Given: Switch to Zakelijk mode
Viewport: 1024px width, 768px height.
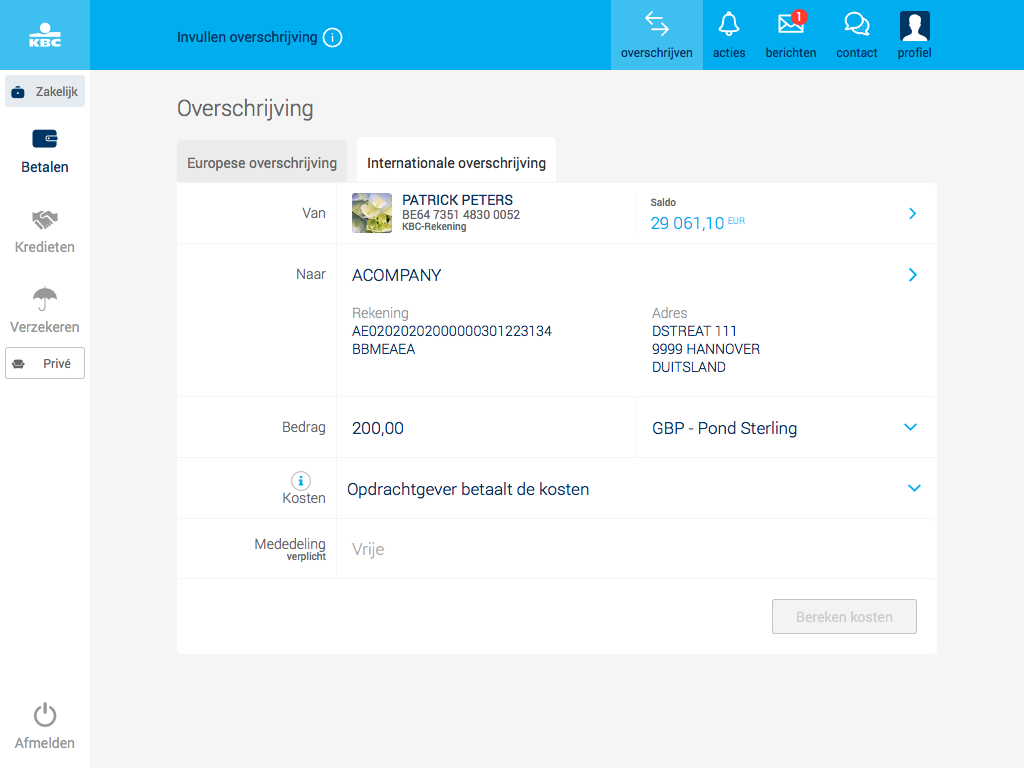Looking at the screenshot, I should point(45,91).
